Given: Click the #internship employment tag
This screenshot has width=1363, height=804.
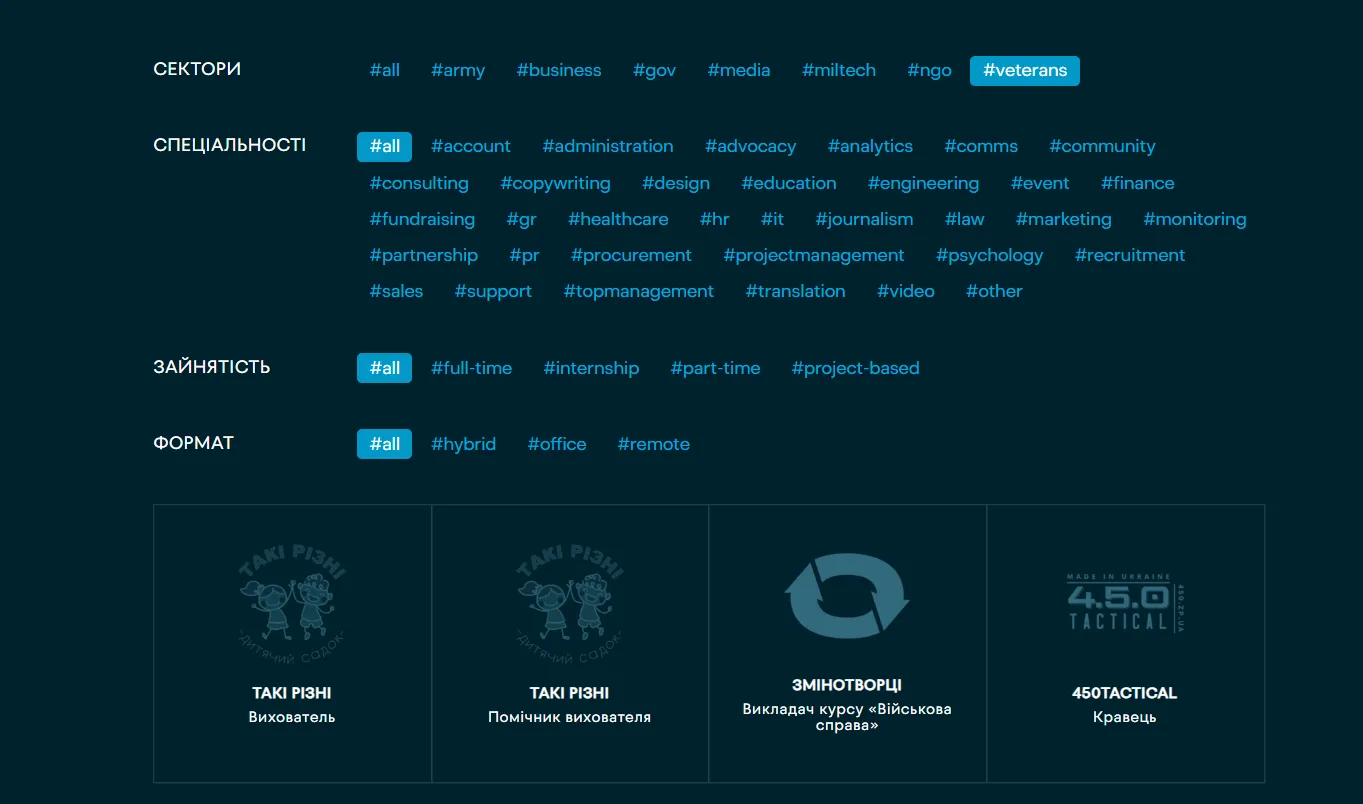Looking at the screenshot, I should coord(591,368).
